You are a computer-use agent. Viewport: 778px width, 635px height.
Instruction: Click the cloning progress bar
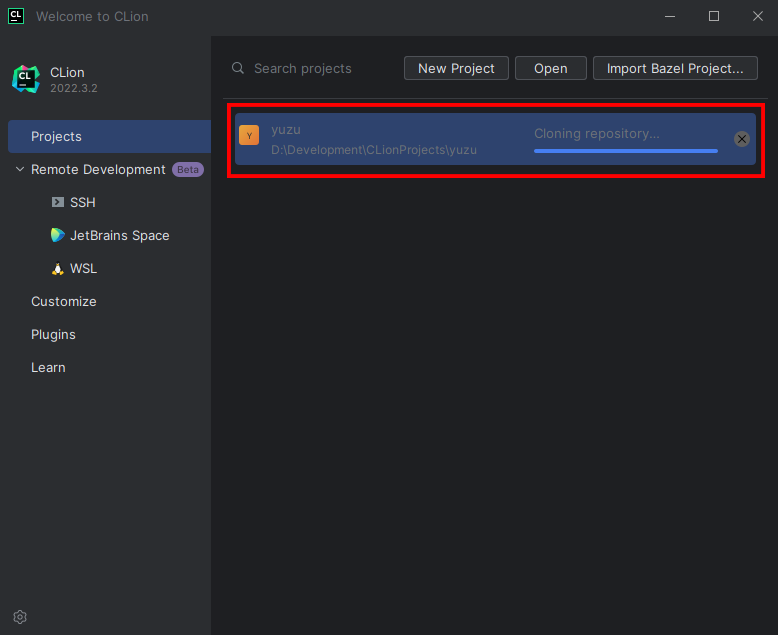click(625, 151)
